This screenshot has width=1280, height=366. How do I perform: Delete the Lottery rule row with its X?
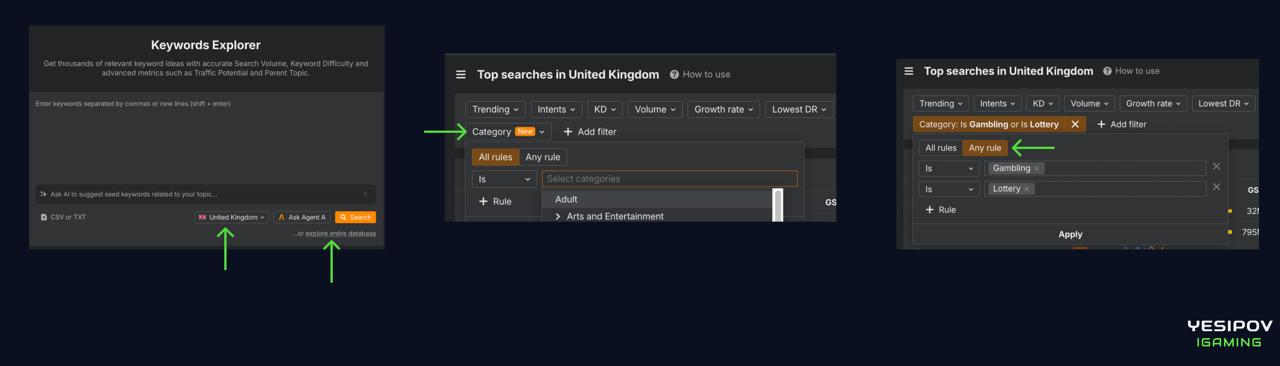point(1216,187)
